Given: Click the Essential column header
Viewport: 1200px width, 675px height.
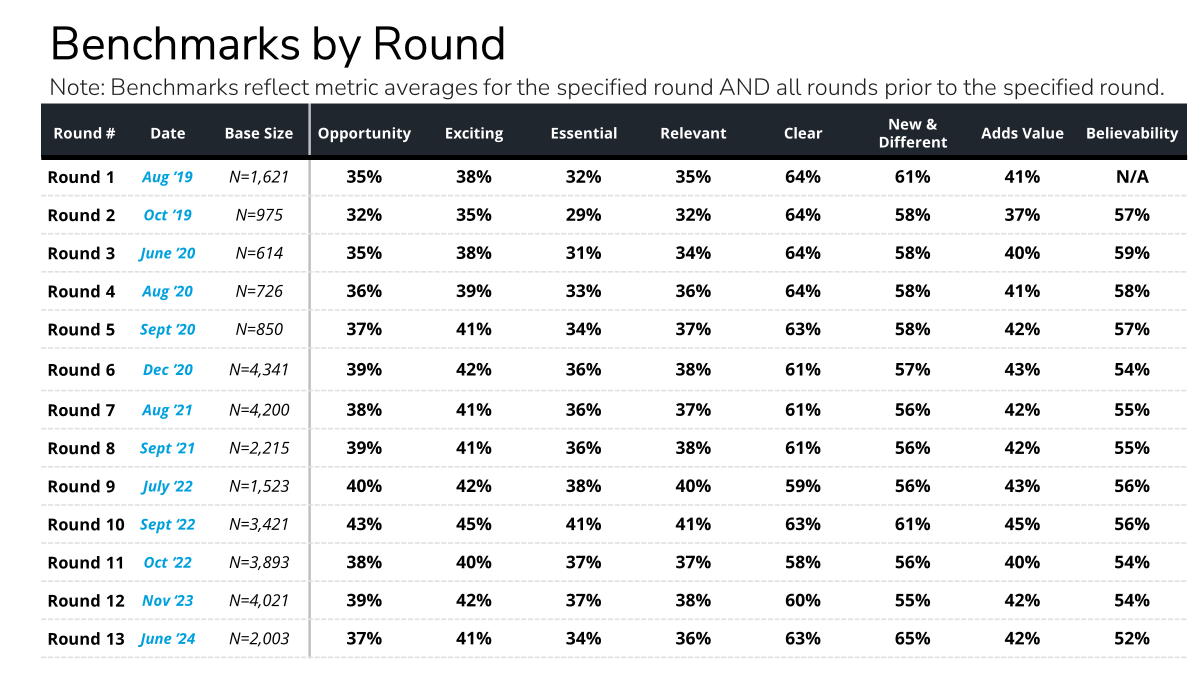Looking at the screenshot, I should pos(583,133).
